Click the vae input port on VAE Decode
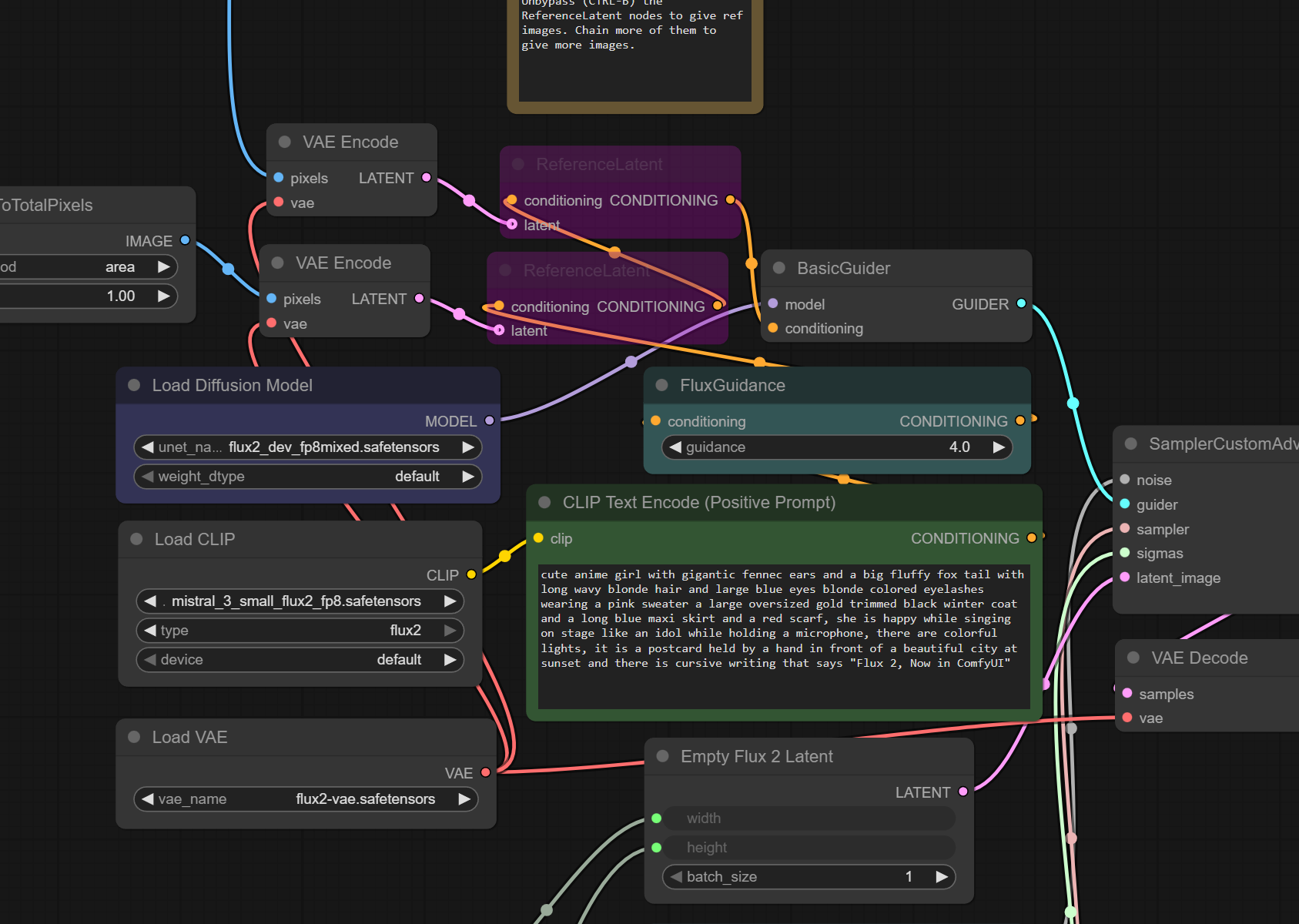This screenshot has height=924, width=1299. pyautogui.click(x=1127, y=718)
